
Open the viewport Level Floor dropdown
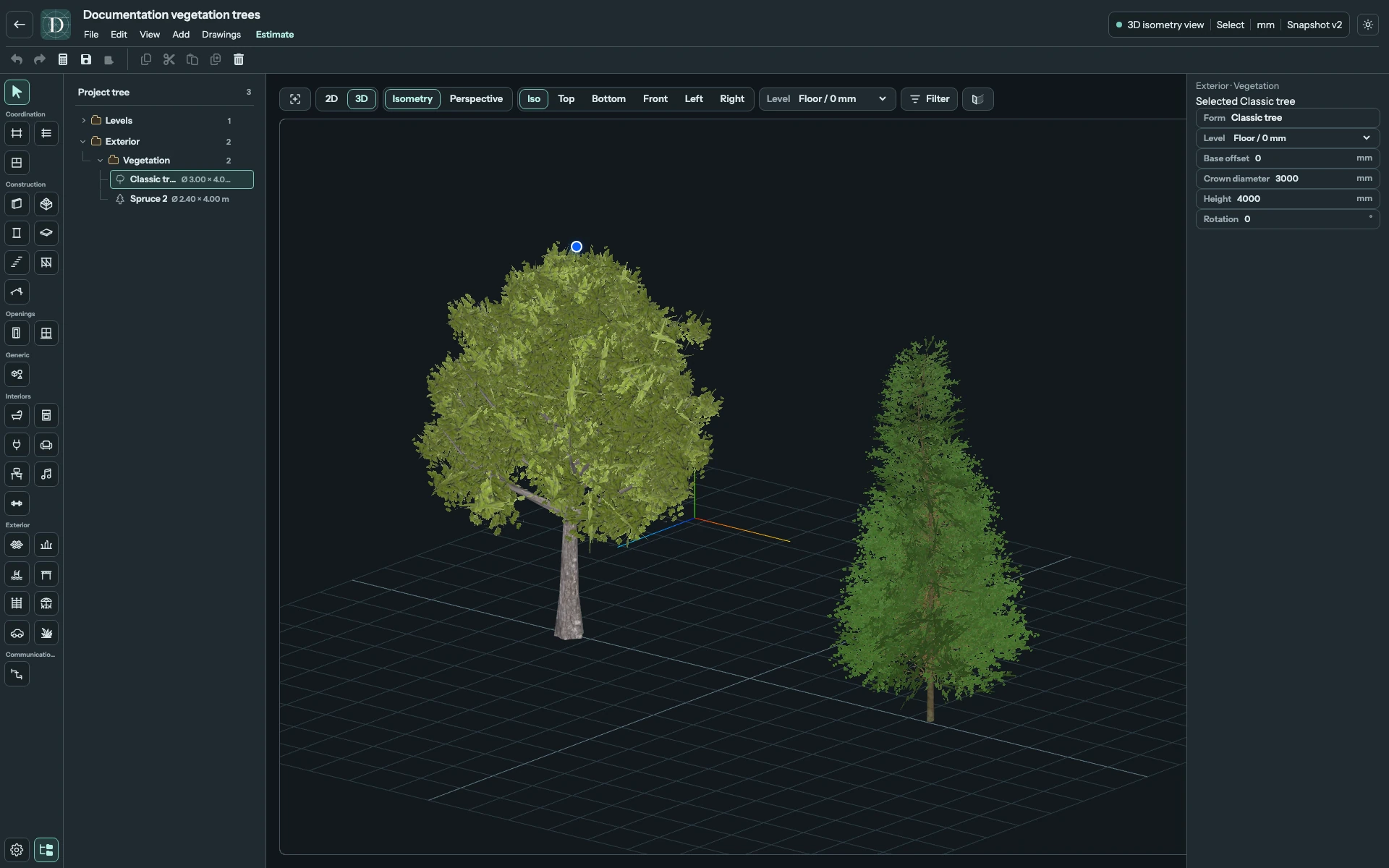click(x=827, y=99)
